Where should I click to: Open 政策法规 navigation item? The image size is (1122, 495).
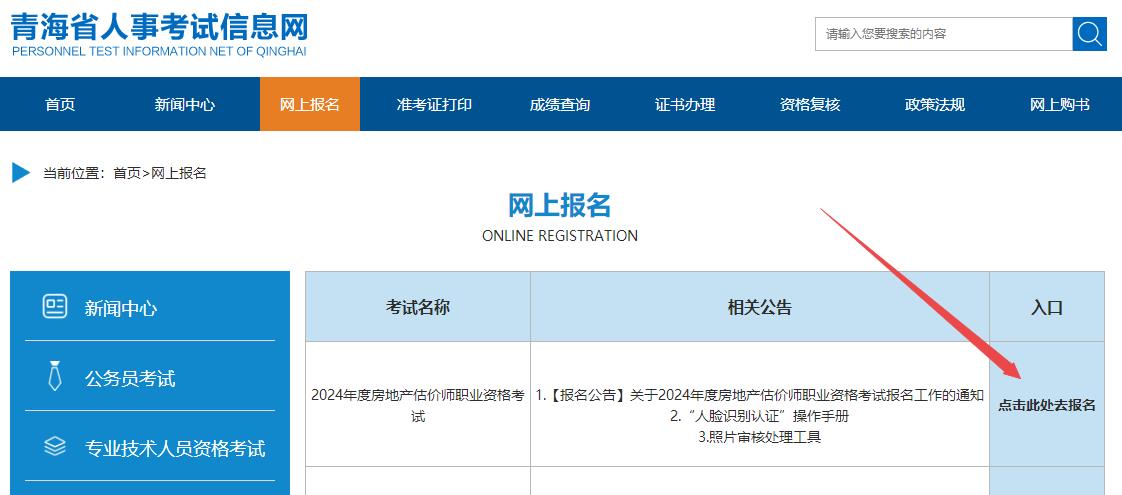934,105
